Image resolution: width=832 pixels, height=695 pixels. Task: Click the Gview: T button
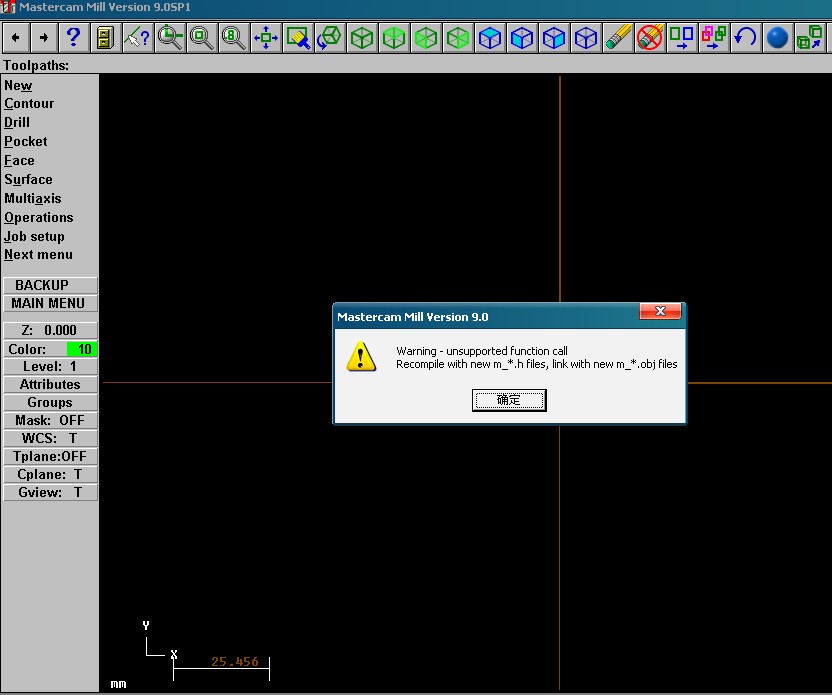tap(50, 492)
